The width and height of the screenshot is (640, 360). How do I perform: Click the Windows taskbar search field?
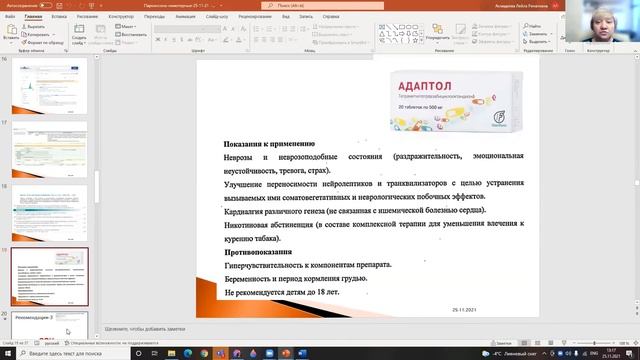(73, 353)
